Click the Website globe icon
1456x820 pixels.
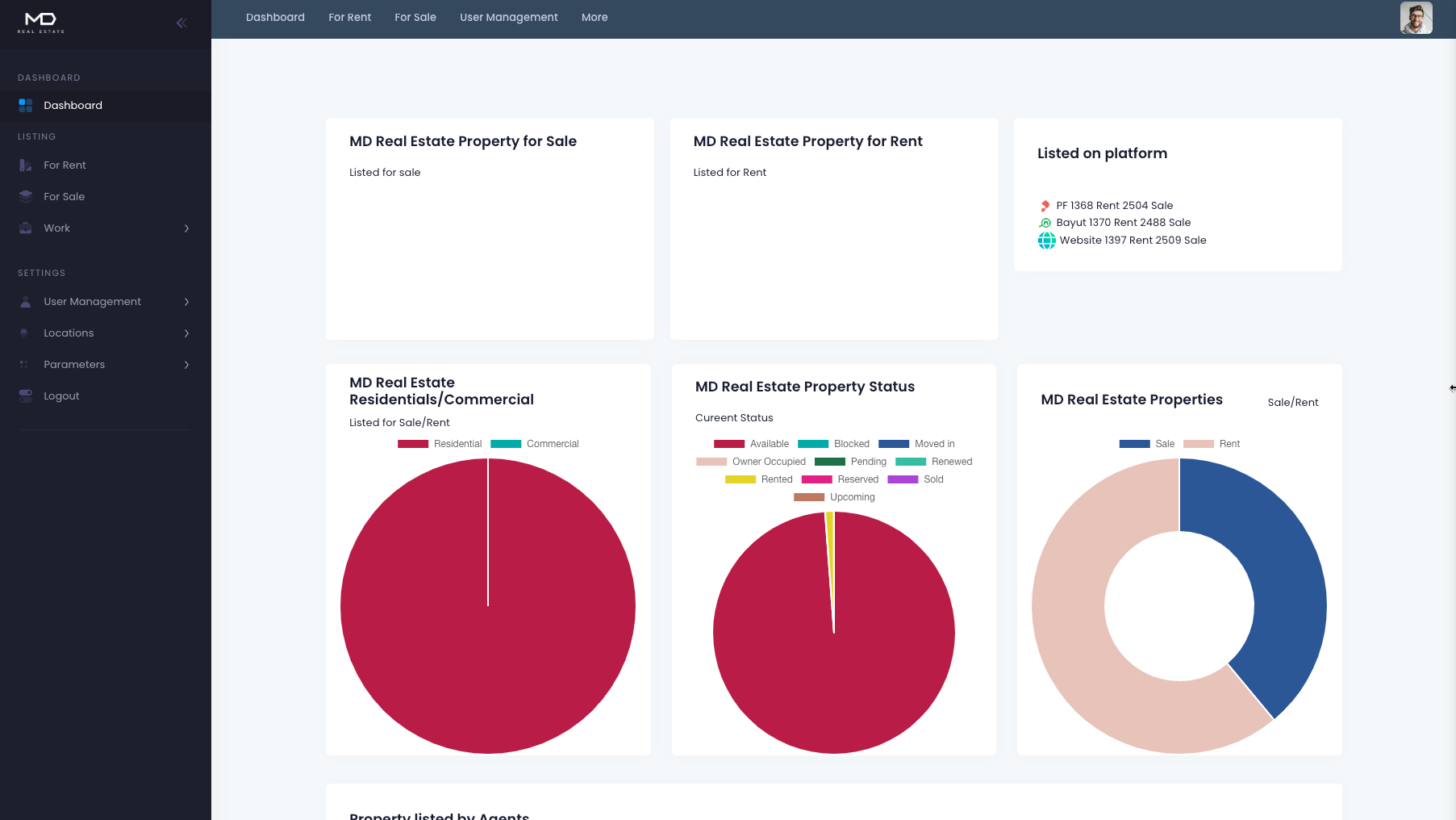1046,241
